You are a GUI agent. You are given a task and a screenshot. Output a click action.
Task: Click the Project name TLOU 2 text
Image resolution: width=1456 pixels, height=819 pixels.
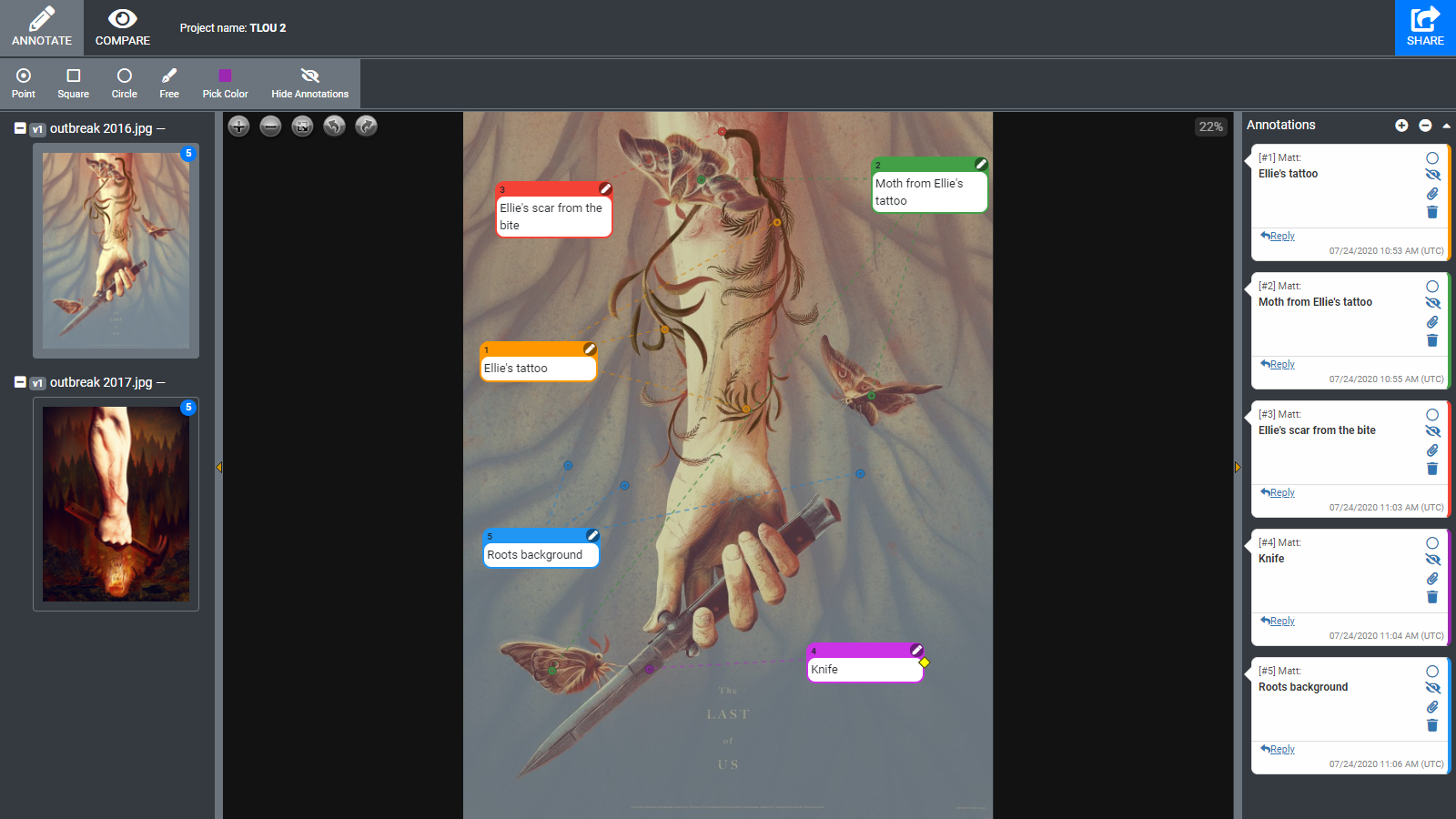233,28
